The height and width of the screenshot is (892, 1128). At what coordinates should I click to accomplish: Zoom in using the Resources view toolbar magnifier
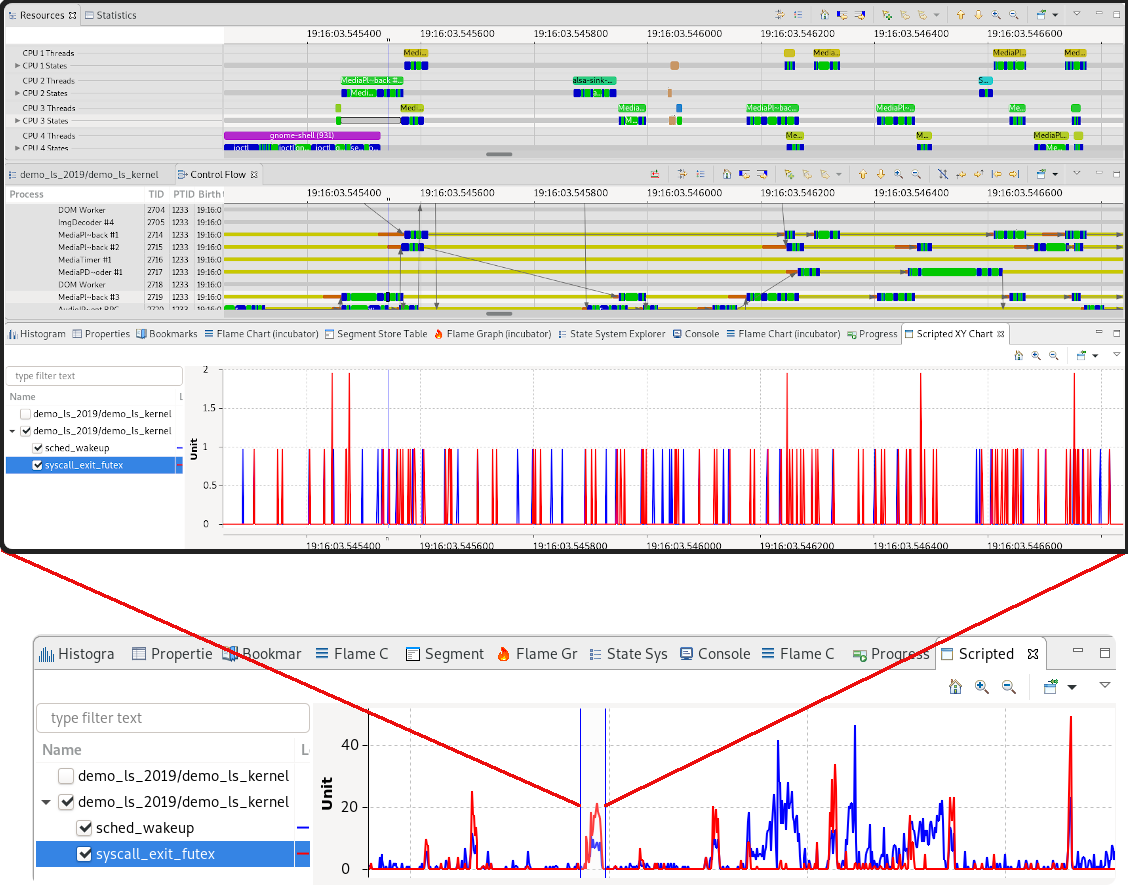996,15
